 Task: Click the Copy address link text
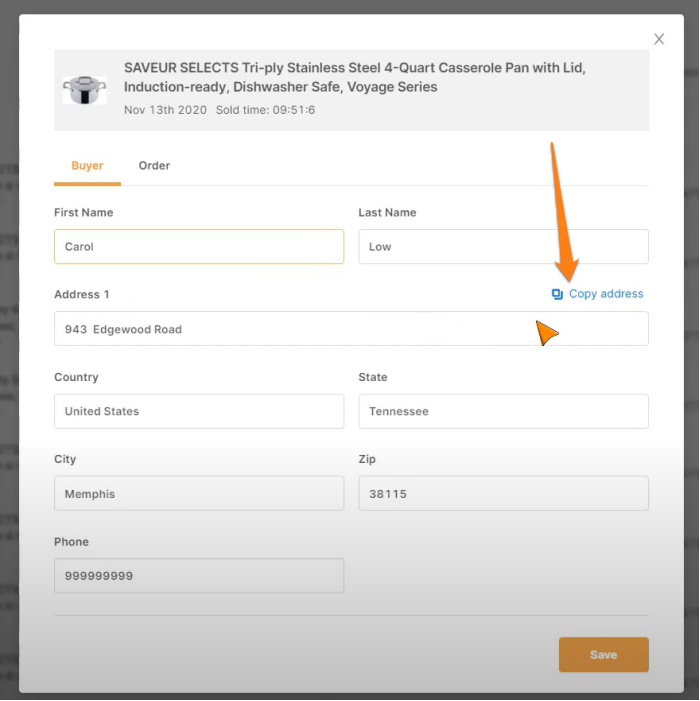[x=606, y=294]
